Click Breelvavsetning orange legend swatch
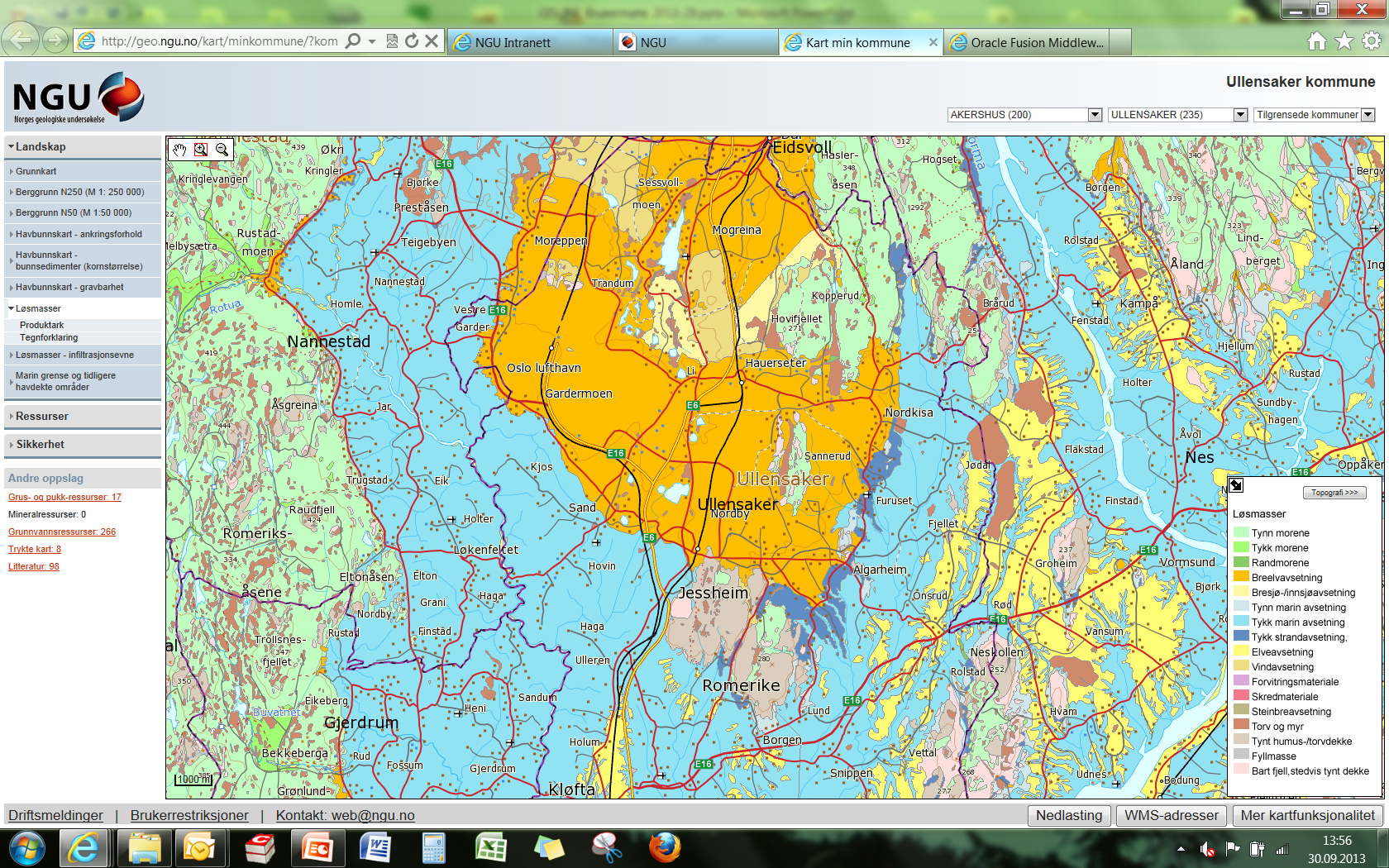This screenshot has height=868, width=1389. tap(1241, 578)
